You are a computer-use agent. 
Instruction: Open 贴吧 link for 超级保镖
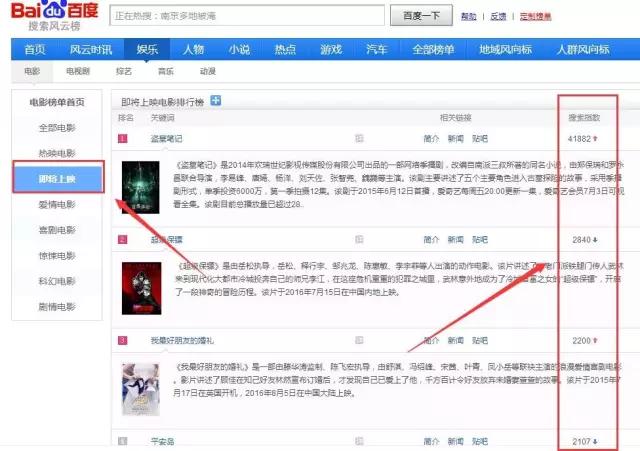coord(480,240)
